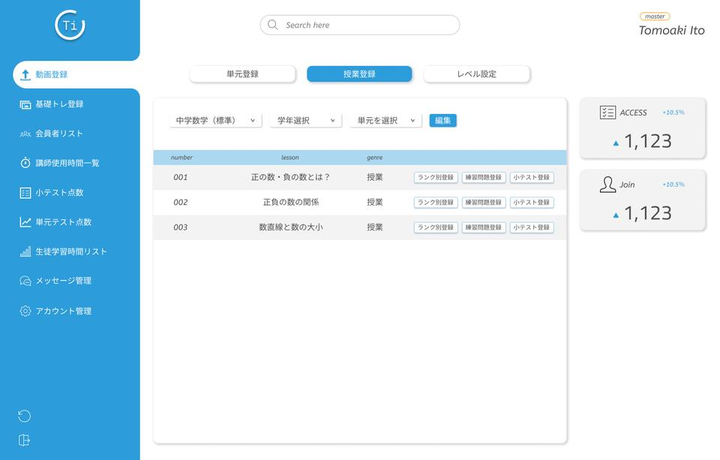The image size is (720, 460).
Task: Click the logout door icon in sidebar
Action: coord(24,440)
